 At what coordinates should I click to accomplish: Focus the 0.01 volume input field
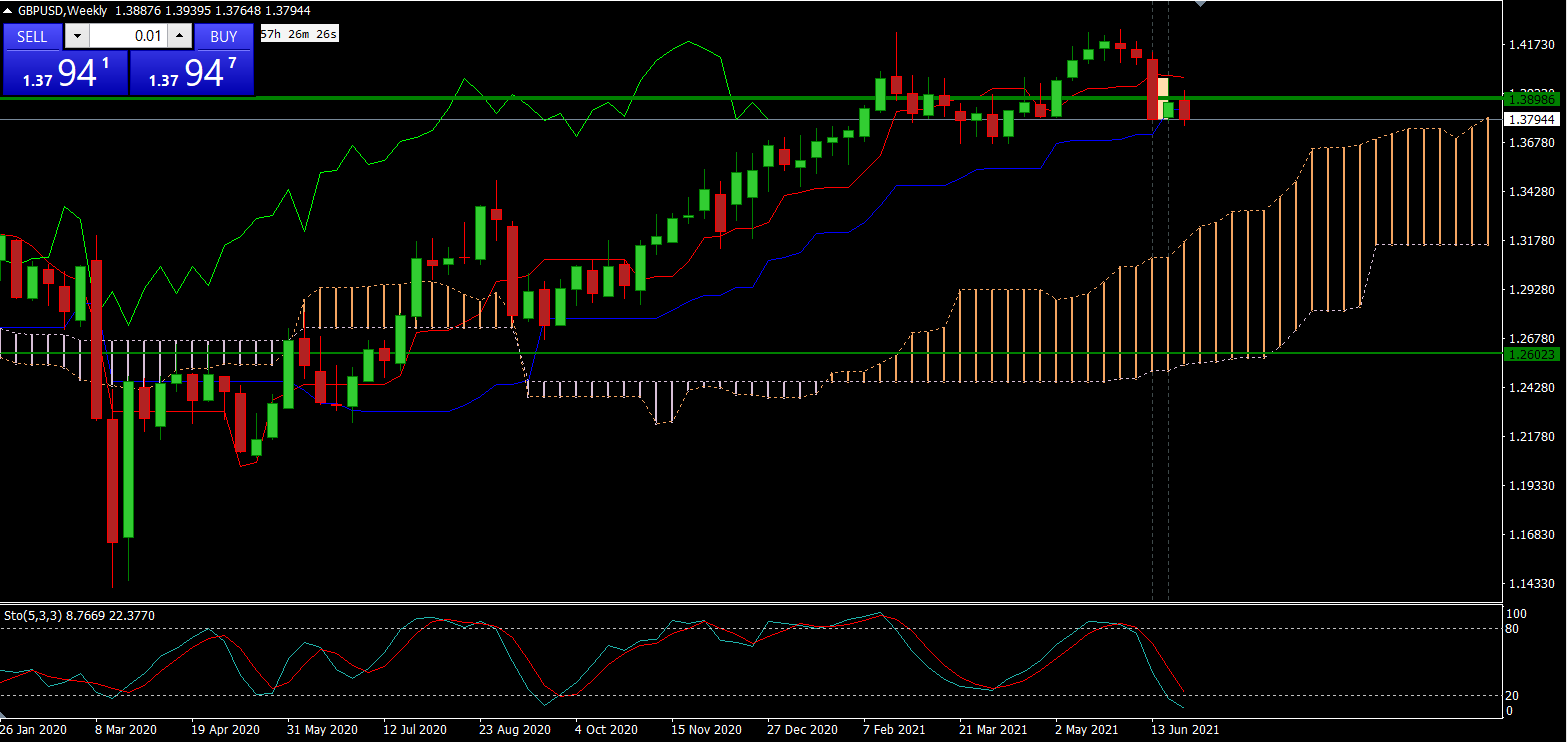coord(128,36)
